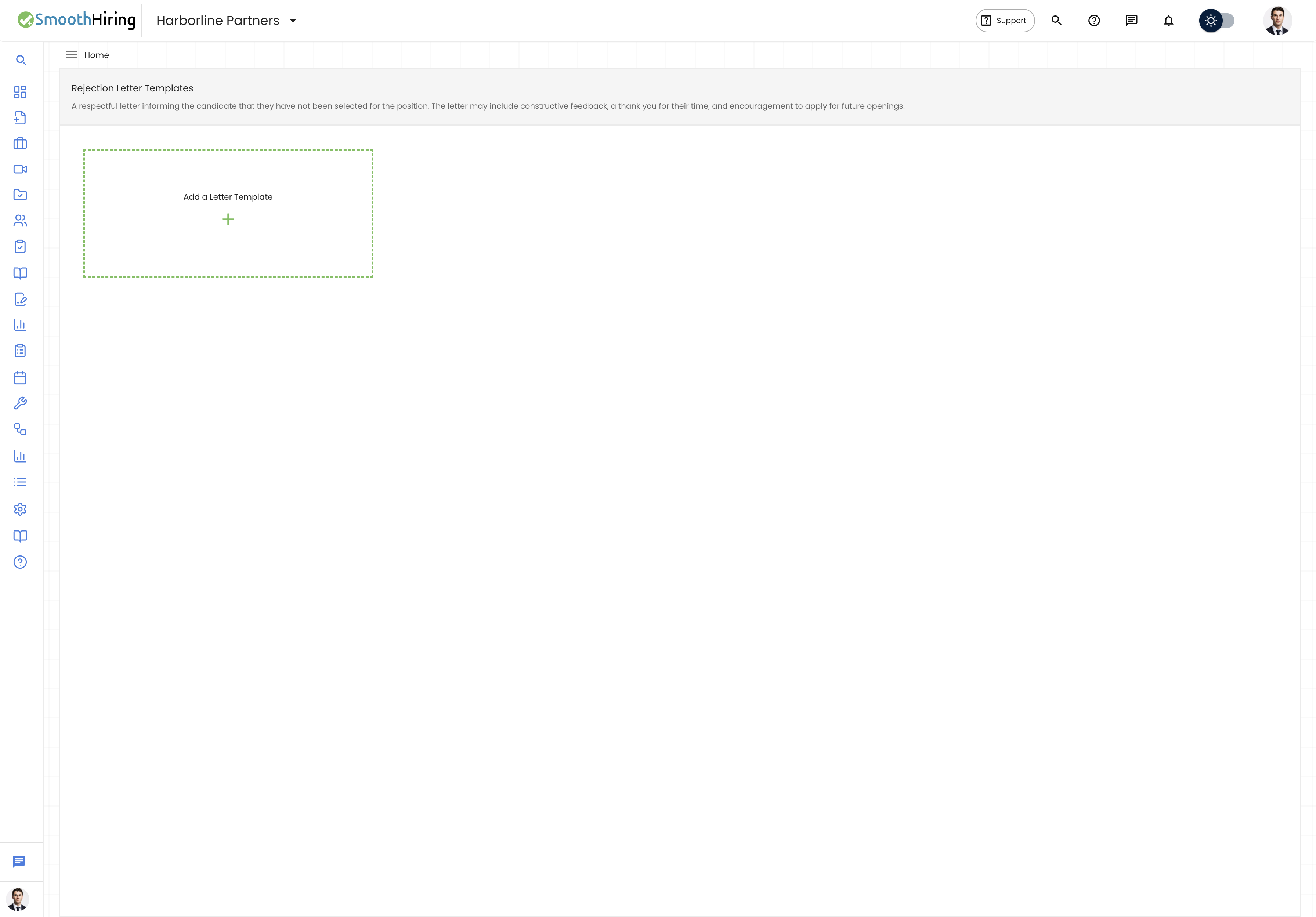The width and height of the screenshot is (1316, 917).
Task: Open the workflow nodes icon in sidebar
Action: 20,429
